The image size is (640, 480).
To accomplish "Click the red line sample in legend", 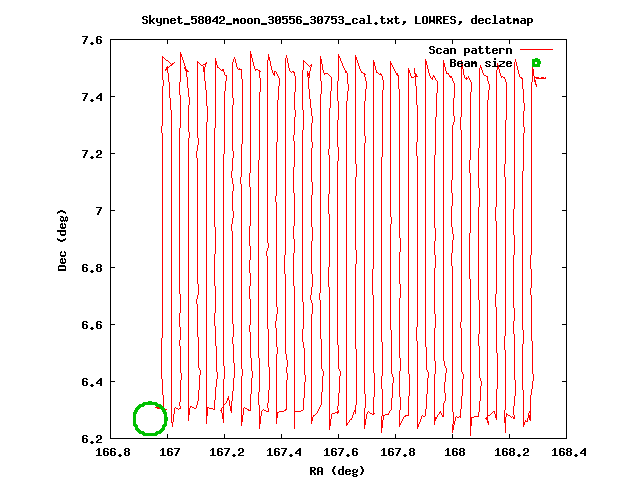I will click(536, 50).
